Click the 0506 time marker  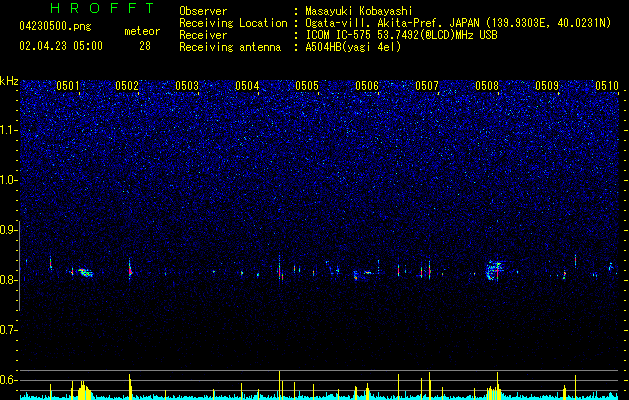pos(367,85)
